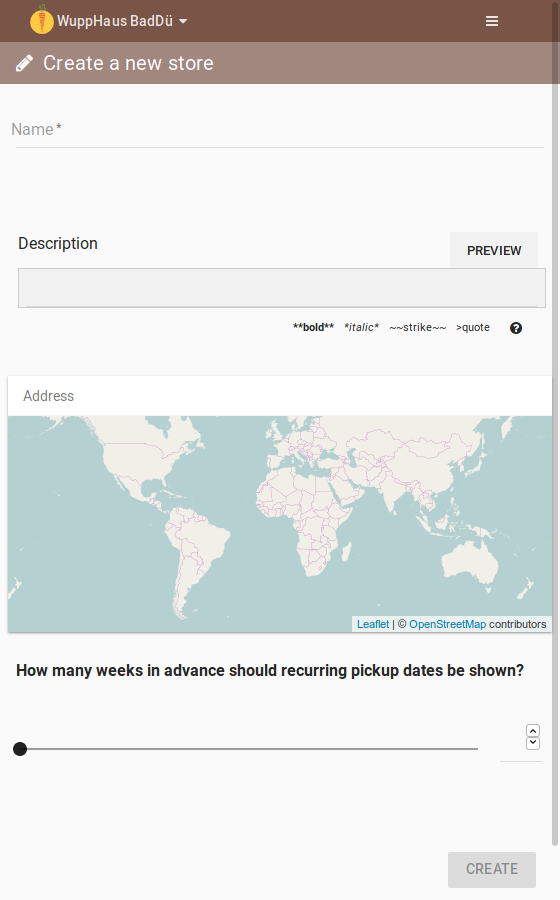Open the Leaflet link
This screenshot has width=560, height=900.
[373, 624]
